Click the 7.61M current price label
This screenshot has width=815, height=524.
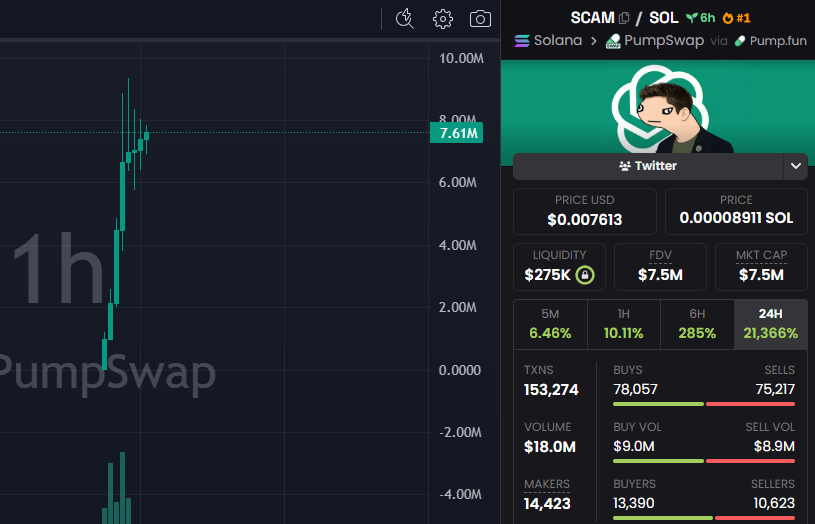457,133
